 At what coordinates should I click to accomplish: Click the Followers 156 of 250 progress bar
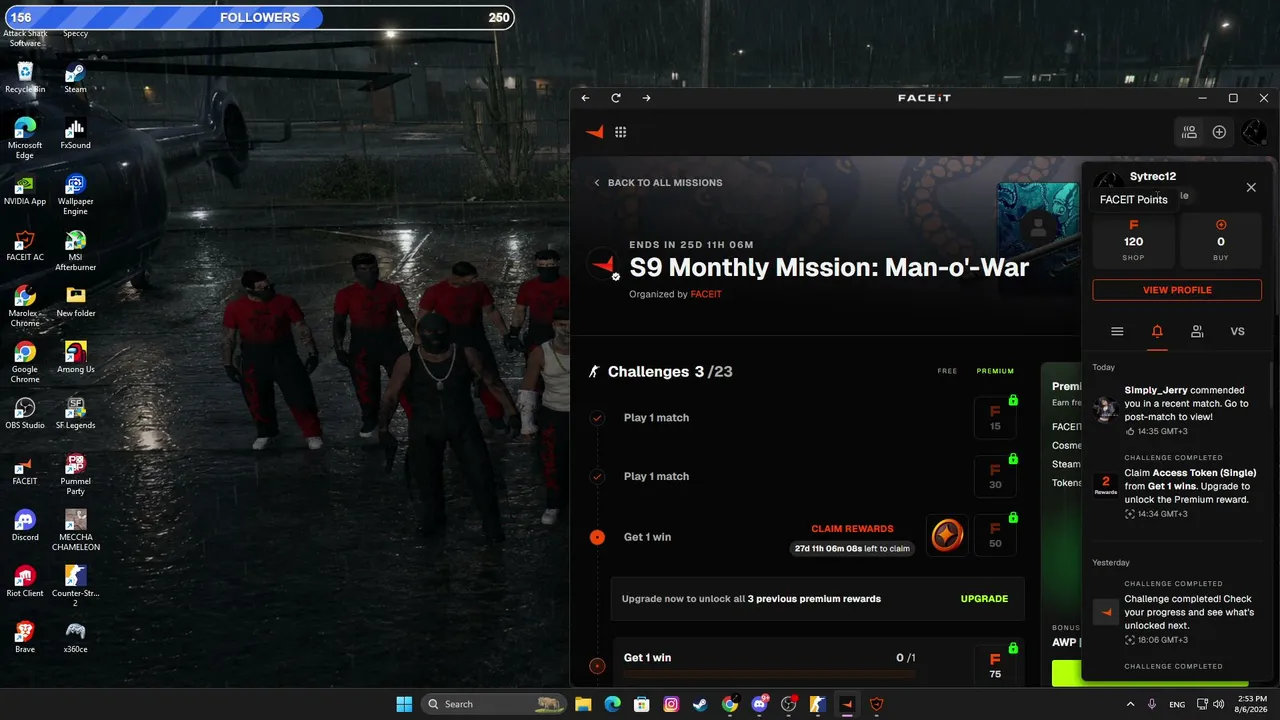tap(258, 17)
